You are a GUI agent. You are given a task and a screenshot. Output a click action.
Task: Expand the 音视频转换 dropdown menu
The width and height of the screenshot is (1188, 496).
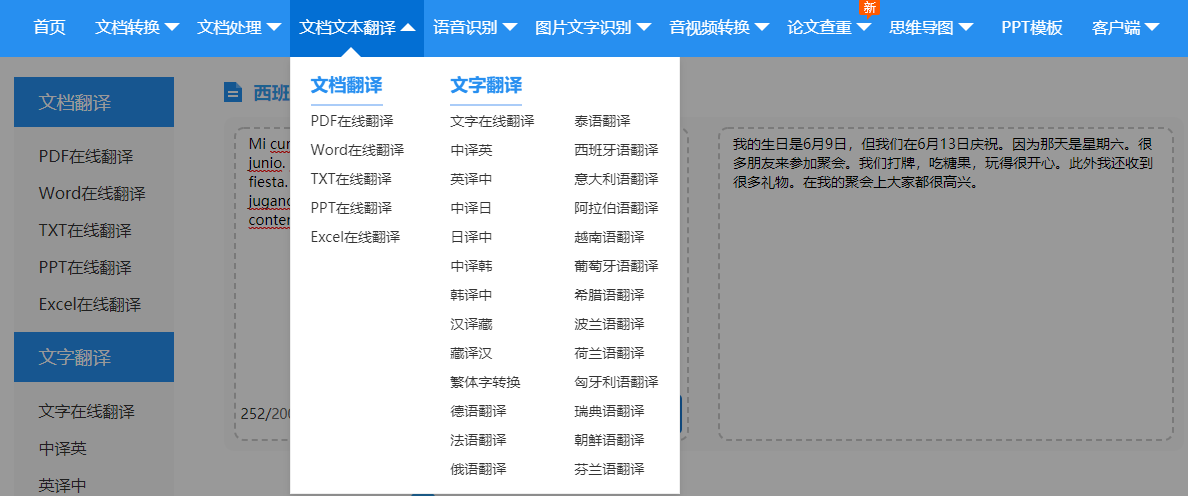pos(719,28)
